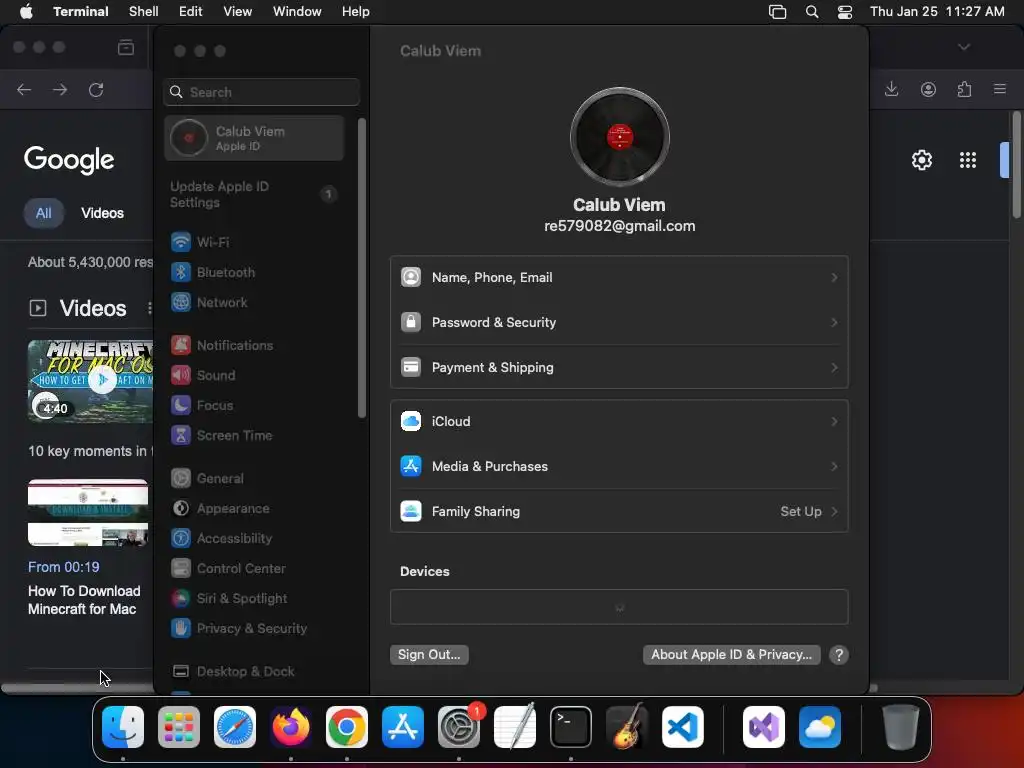
Task: Open Launchpad from the Dock
Action: [179, 727]
